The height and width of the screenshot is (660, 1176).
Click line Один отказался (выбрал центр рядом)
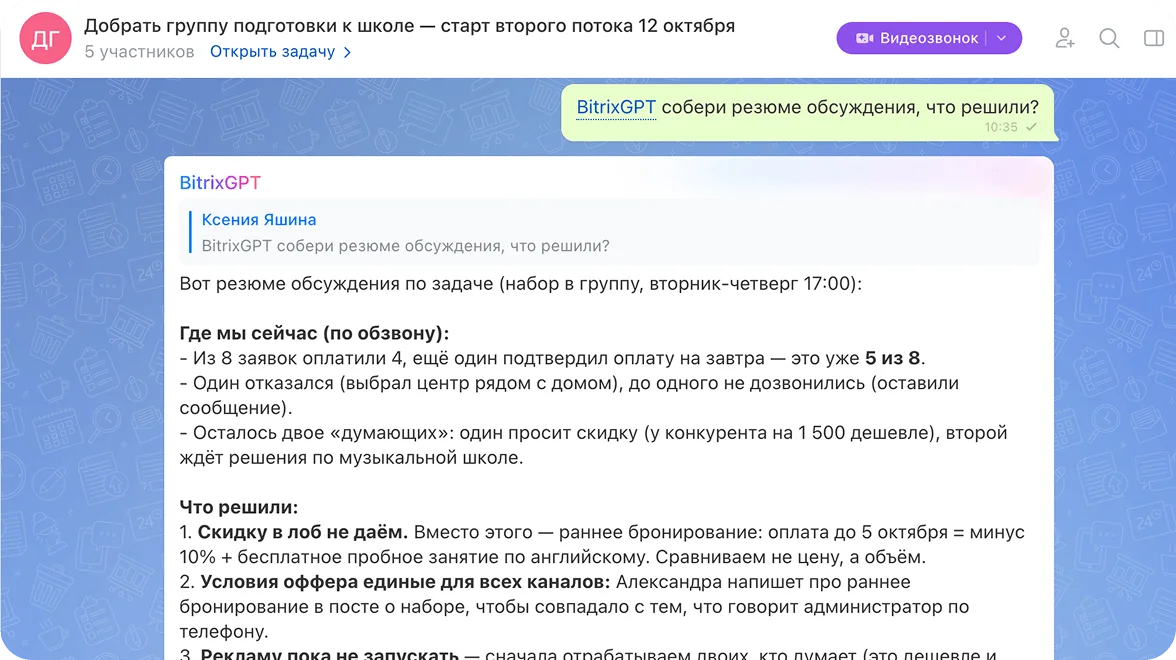(569, 395)
